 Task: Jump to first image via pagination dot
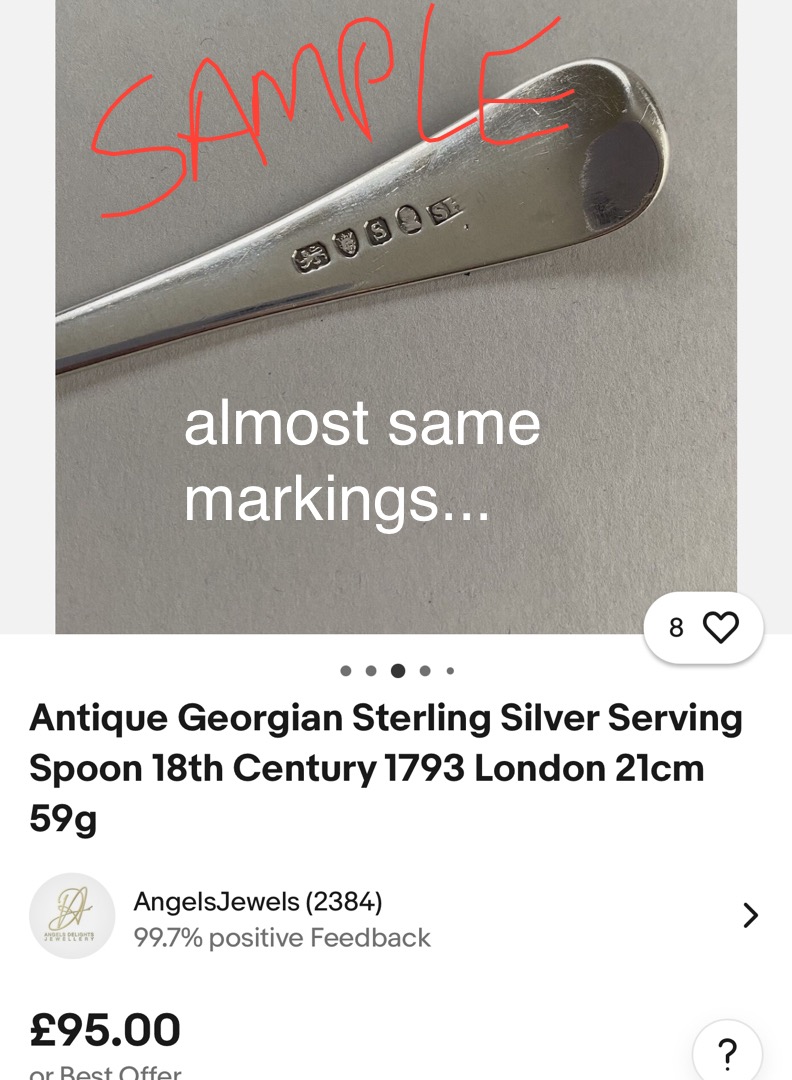point(346,671)
